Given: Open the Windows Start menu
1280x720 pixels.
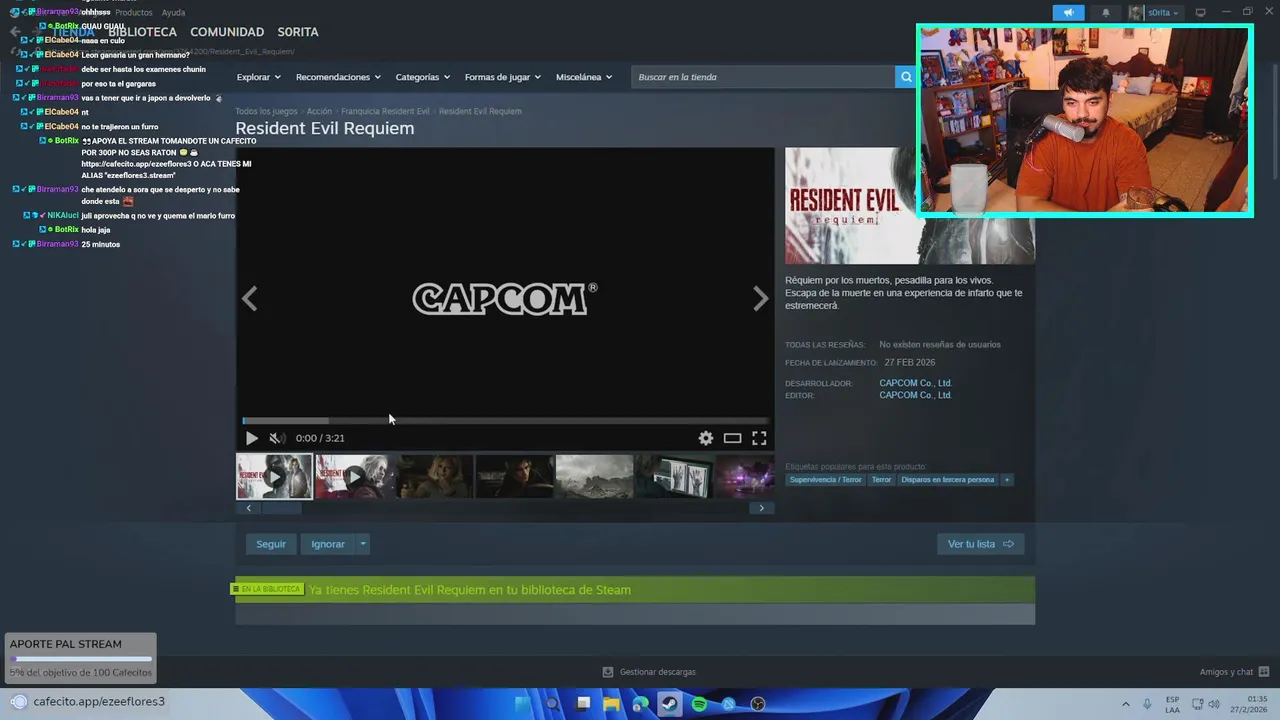Looking at the screenshot, I should pos(523,704).
